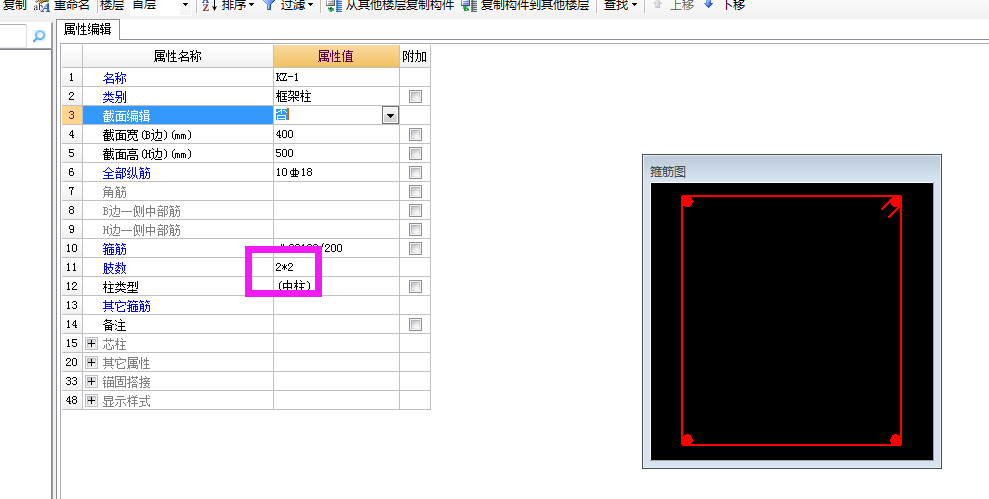Click the 角筋 property label

pos(115,192)
